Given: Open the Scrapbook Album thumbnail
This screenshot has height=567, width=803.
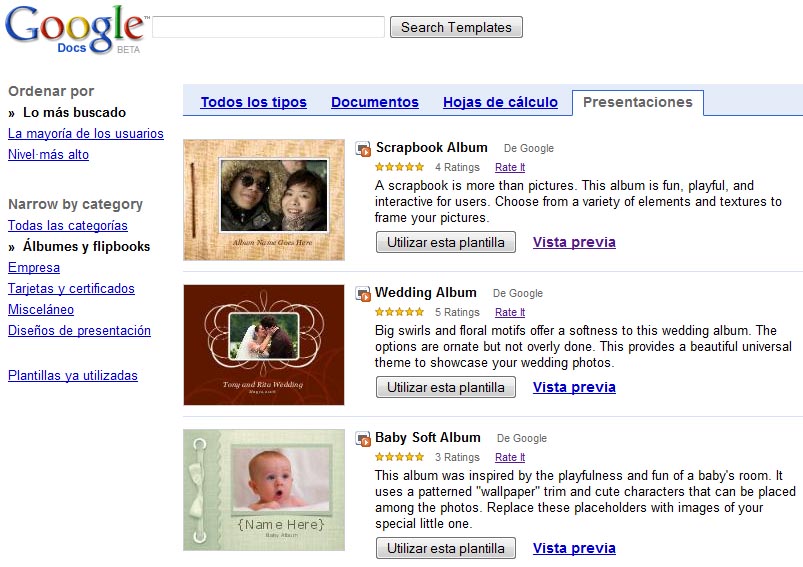Looking at the screenshot, I should pyautogui.click(x=264, y=200).
